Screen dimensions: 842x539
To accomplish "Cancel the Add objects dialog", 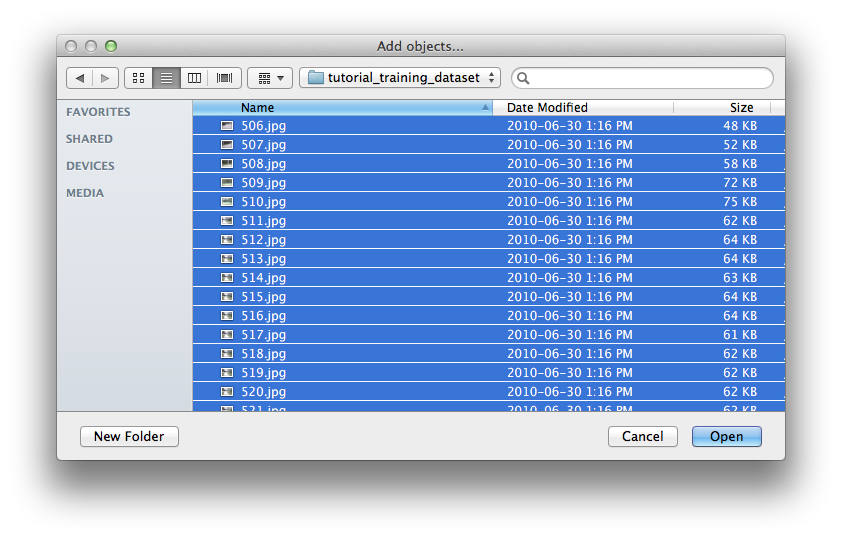I will tap(642, 436).
